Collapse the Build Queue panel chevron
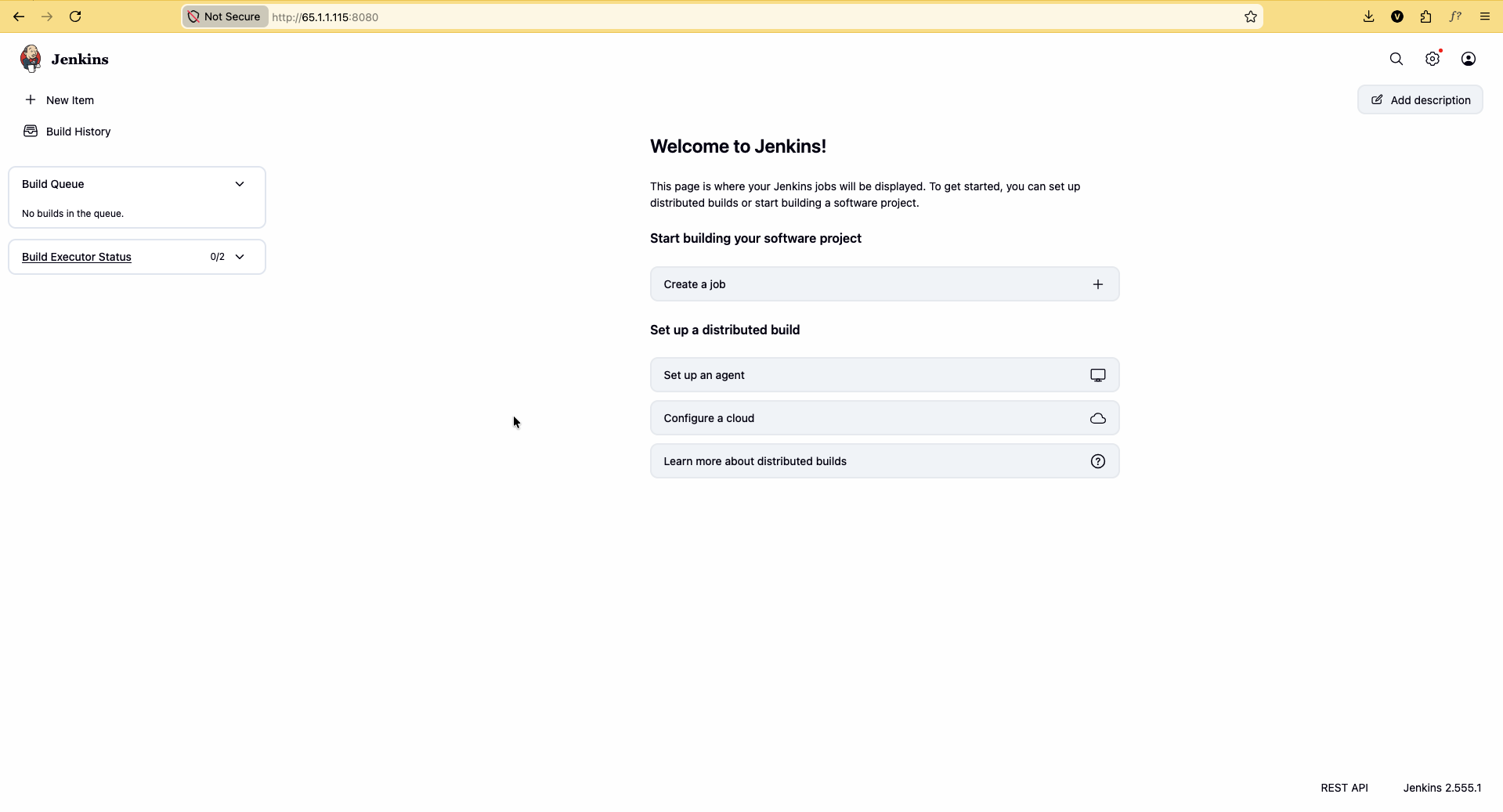The width and height of the screenshot is (1503, 812). coord(240,184)
